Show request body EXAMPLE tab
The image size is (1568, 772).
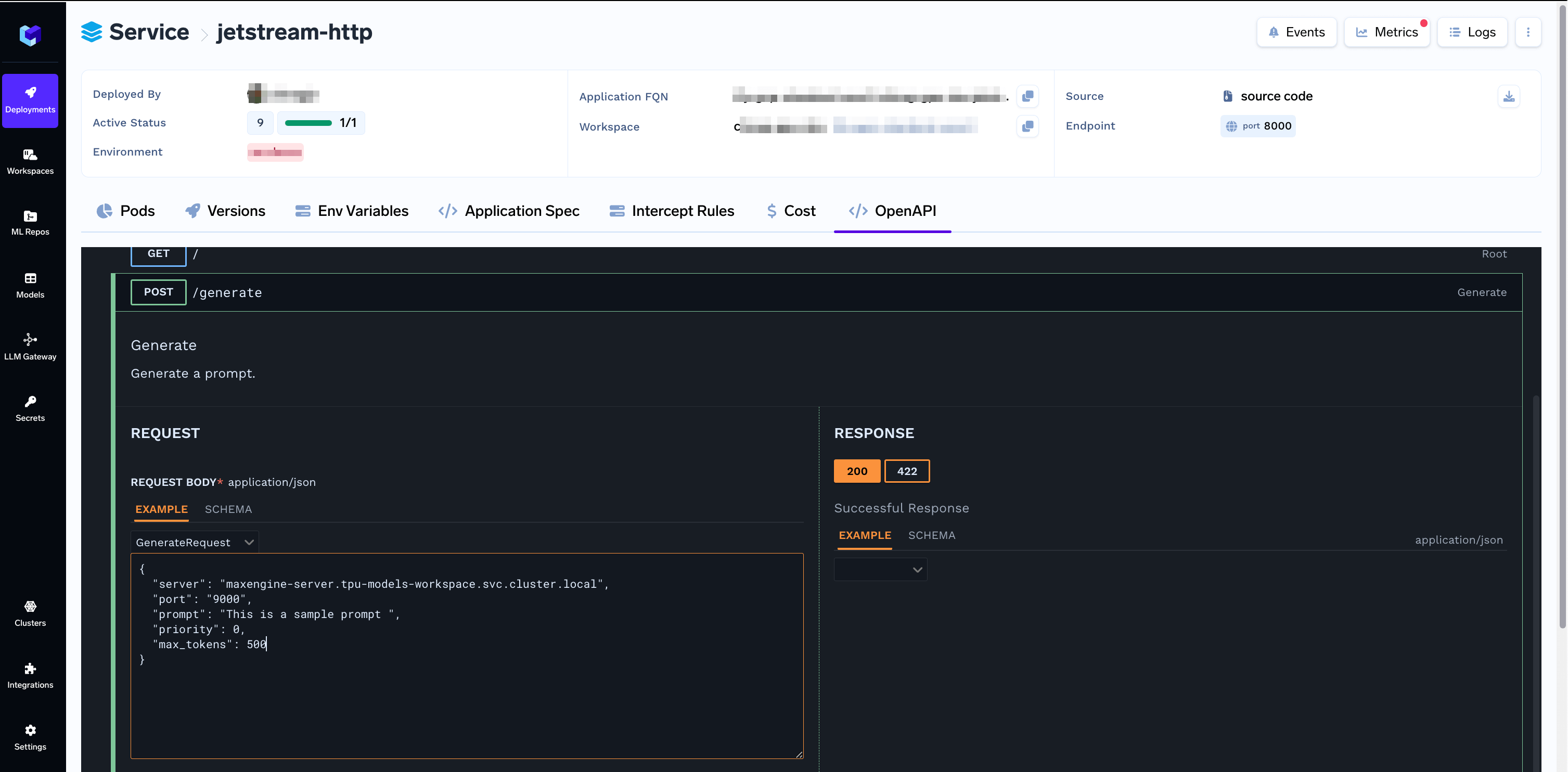pos(161,509)
